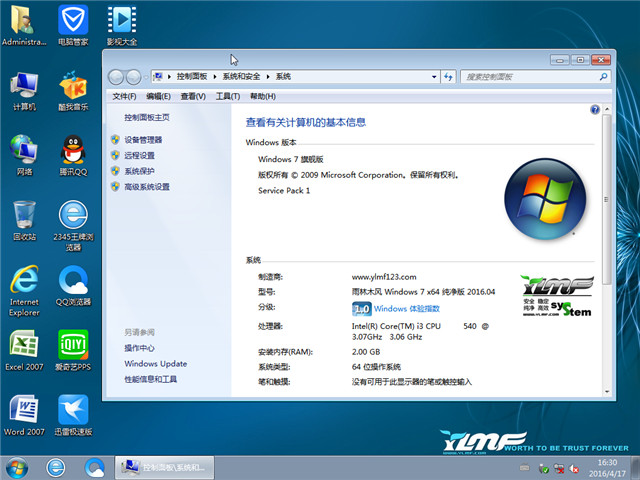The image size is (640, 480).
Task: Expand the arrow after 控制面板 breadcrumb
Action: [x=215, y=77]
